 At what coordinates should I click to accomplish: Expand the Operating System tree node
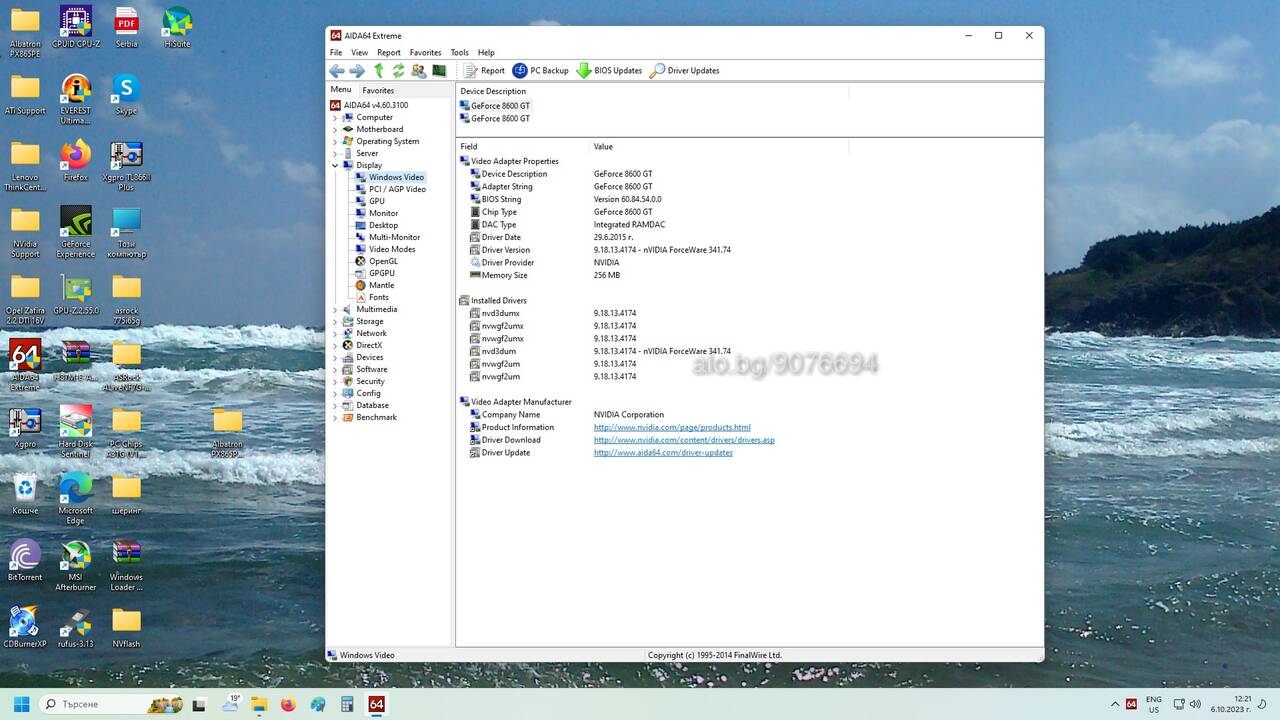[x=335, y=141]
